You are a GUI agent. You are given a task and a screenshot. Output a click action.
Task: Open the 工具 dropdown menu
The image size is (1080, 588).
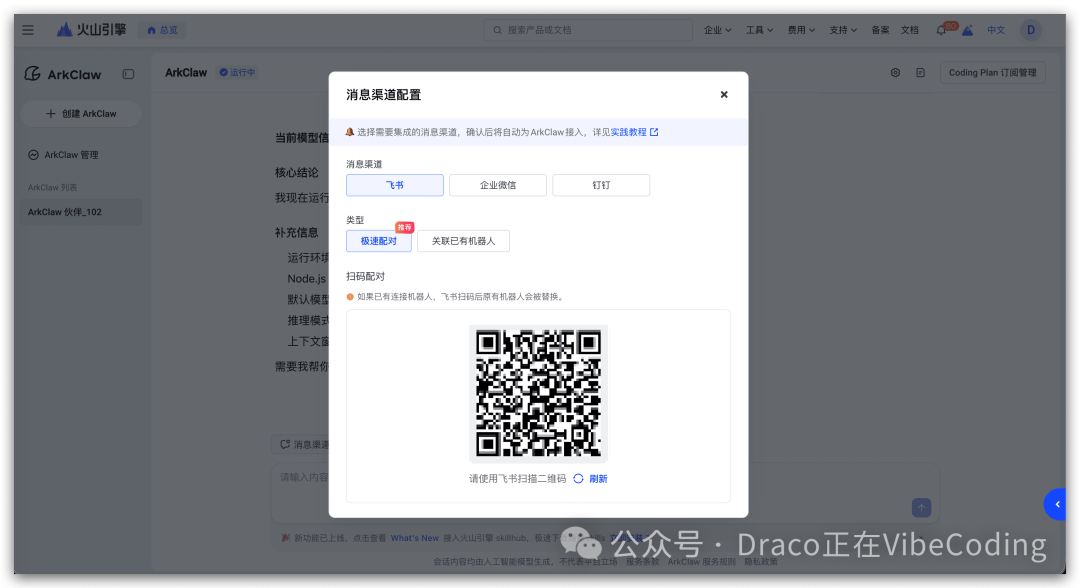(758, 29)
